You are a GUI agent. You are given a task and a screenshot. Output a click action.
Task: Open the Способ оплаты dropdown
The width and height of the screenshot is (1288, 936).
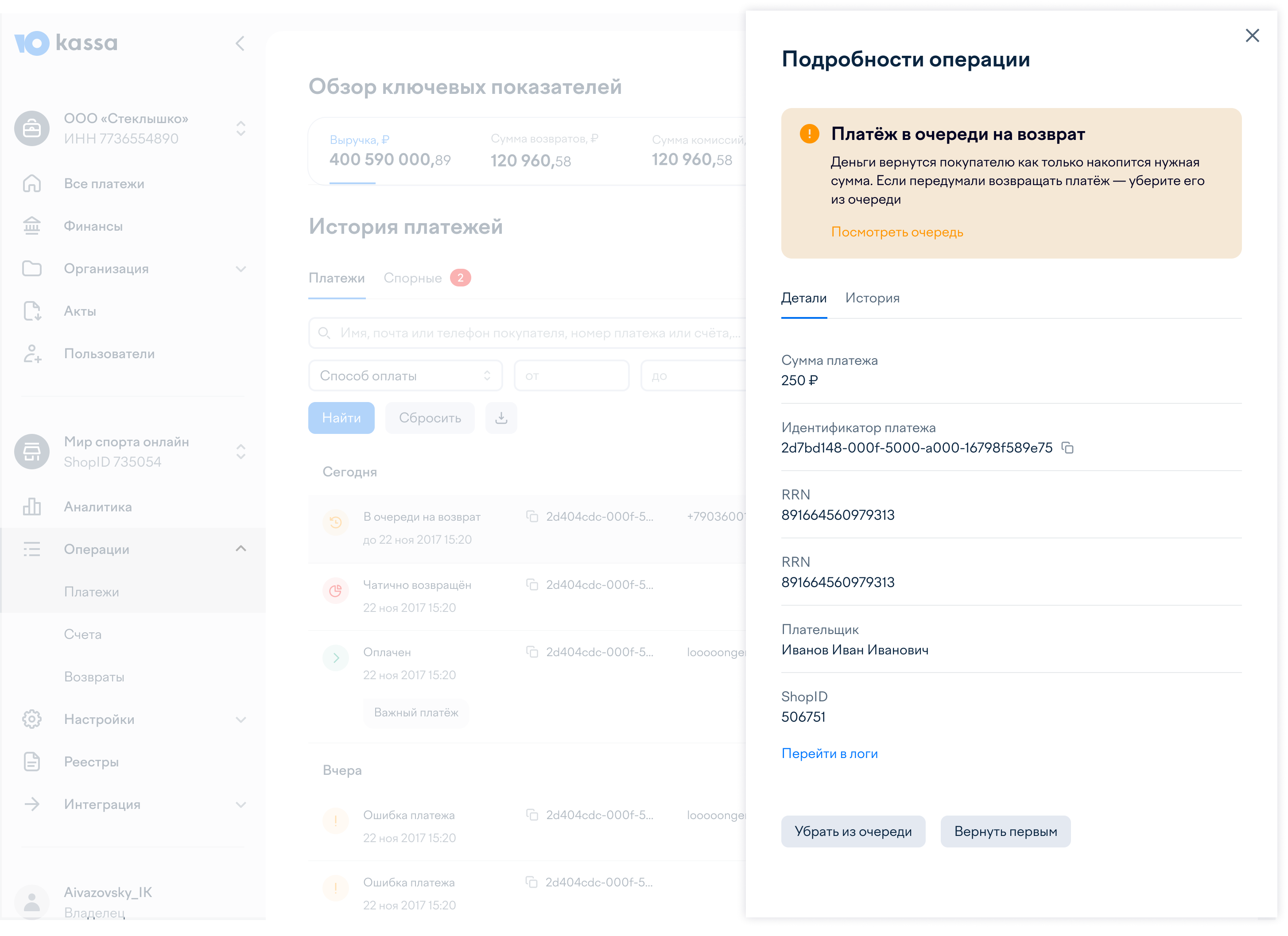[x=405, y=376]
